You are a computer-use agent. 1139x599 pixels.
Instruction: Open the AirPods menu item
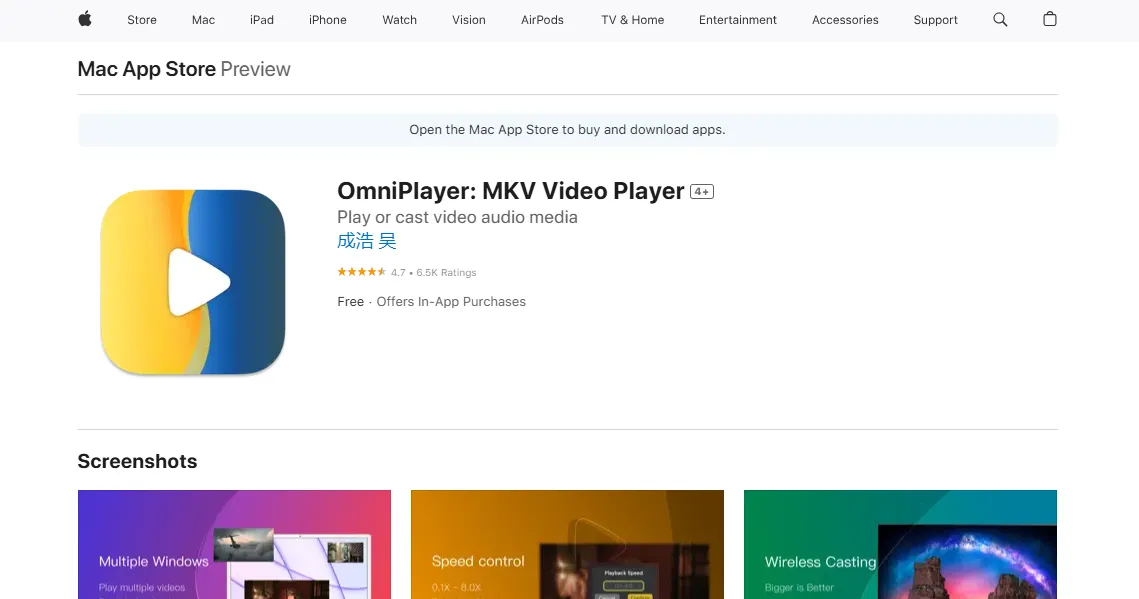pyautogui.click(x=542, y=20)
